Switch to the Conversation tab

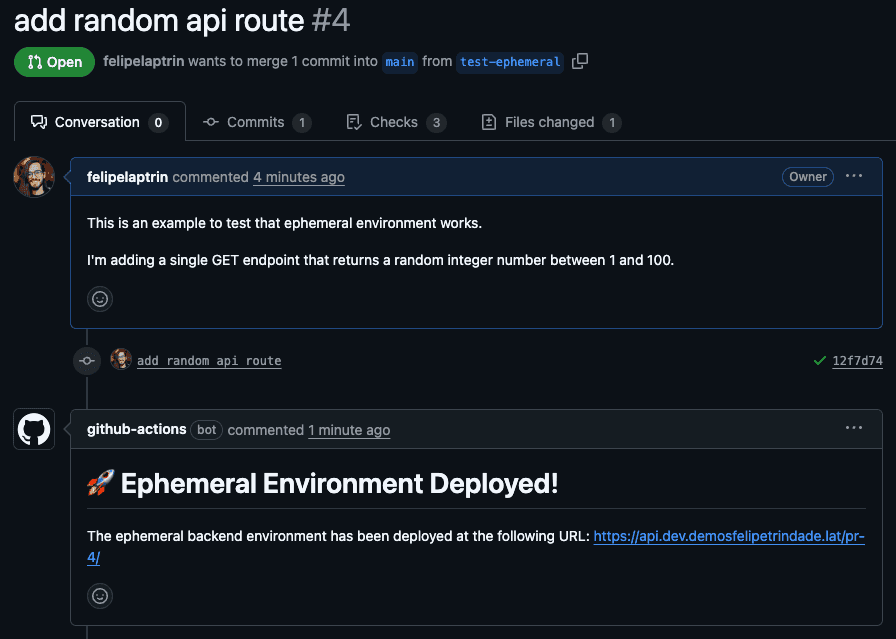coord(99,122)
